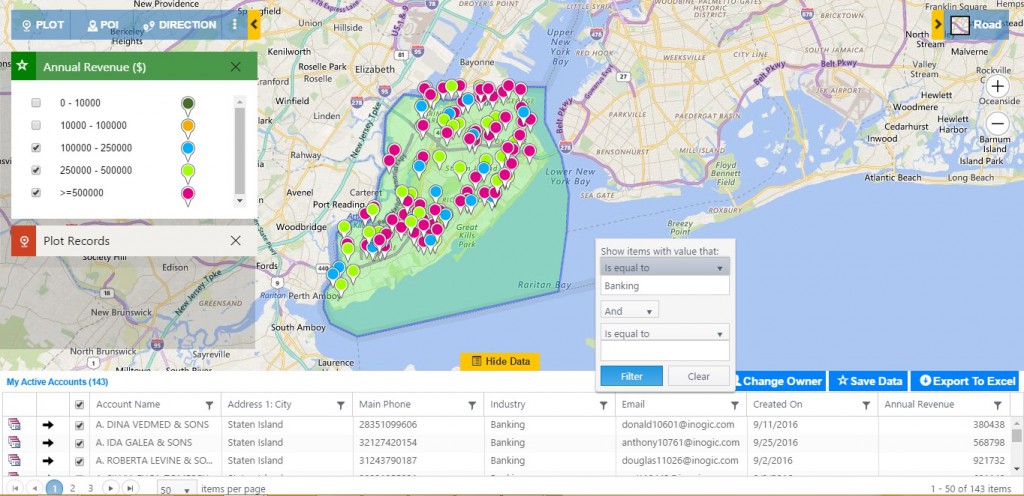The height and width of the screenshot is (496, 1024).
Task: Click the green star icon of Annual Revenue
Action: point(23,66)
